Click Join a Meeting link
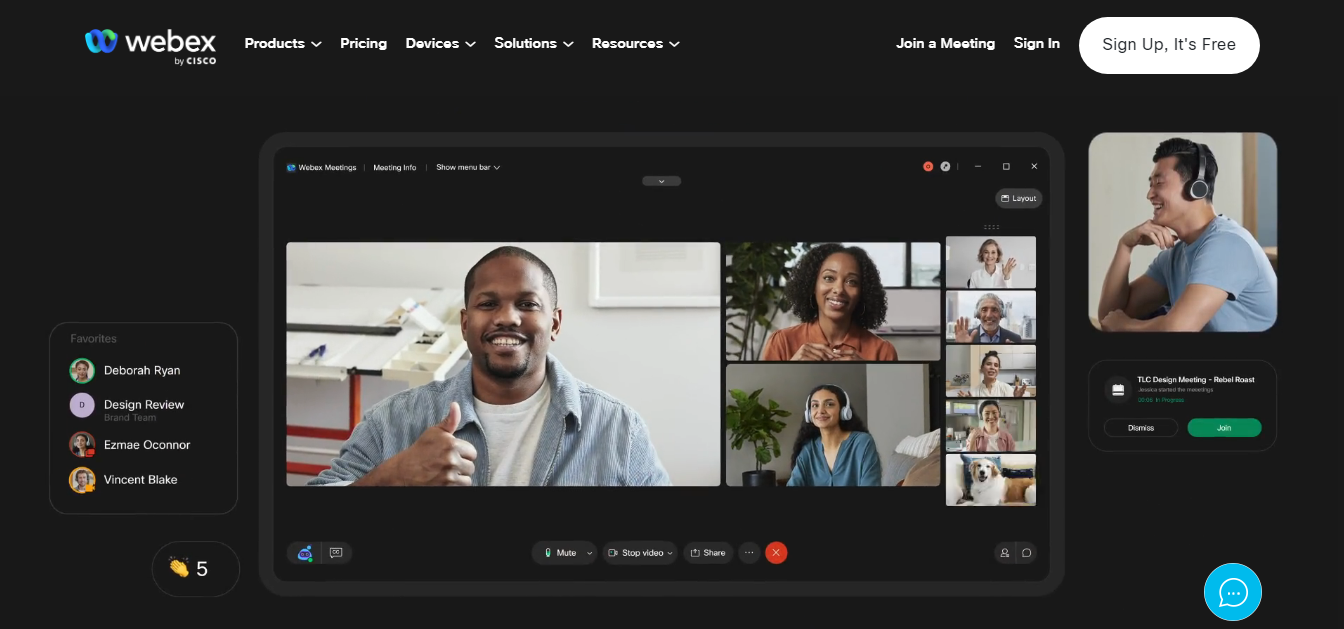This screenshot has height=629, width=1344. click(x=945, y=43)
